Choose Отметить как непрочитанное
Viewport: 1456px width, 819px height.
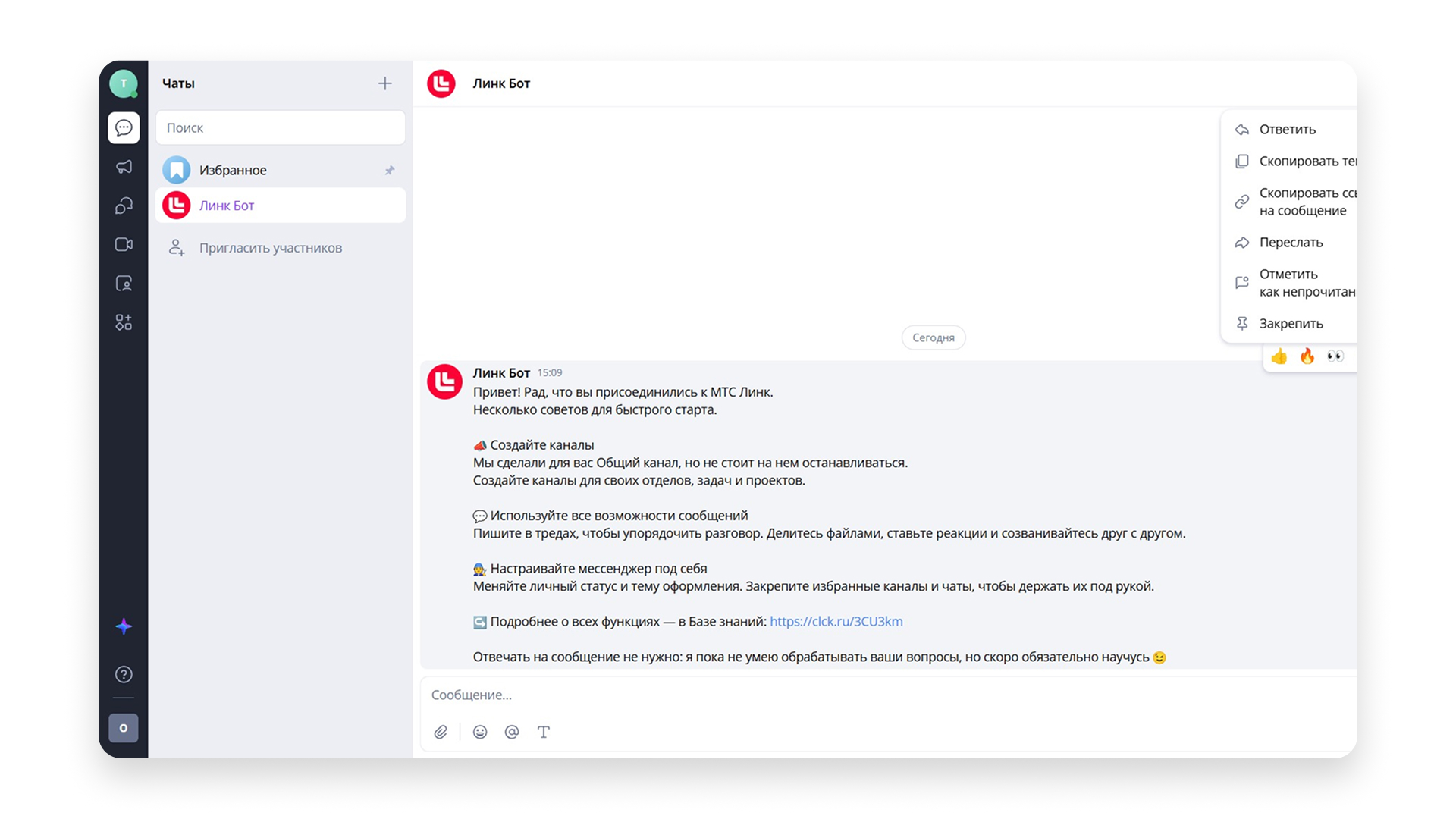click(1289, 283)
